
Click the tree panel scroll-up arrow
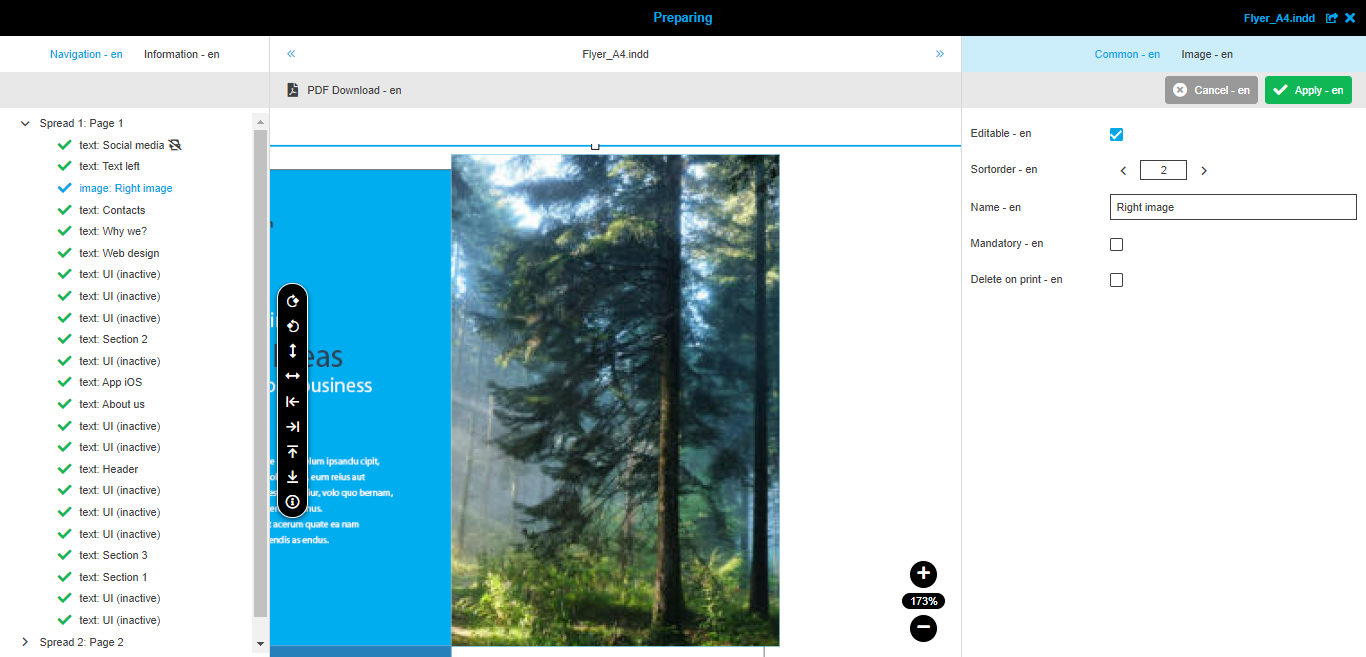(x=261, y=122)
